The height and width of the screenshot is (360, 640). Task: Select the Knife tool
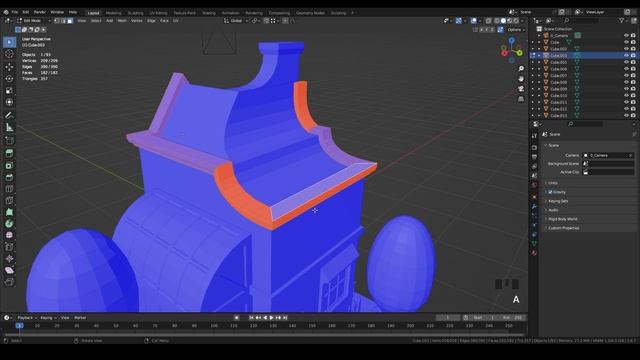pyautogui.click(x=9, y=200)
